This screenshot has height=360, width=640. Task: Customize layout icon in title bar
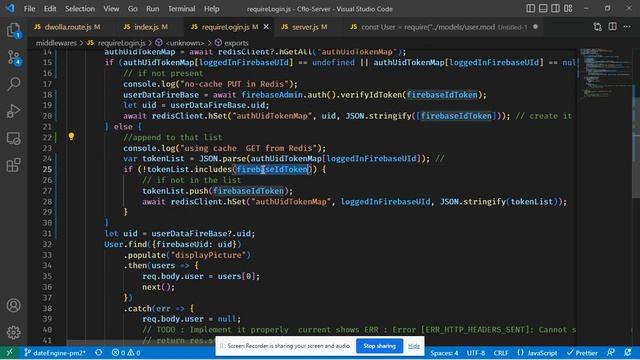click(568, 8)
